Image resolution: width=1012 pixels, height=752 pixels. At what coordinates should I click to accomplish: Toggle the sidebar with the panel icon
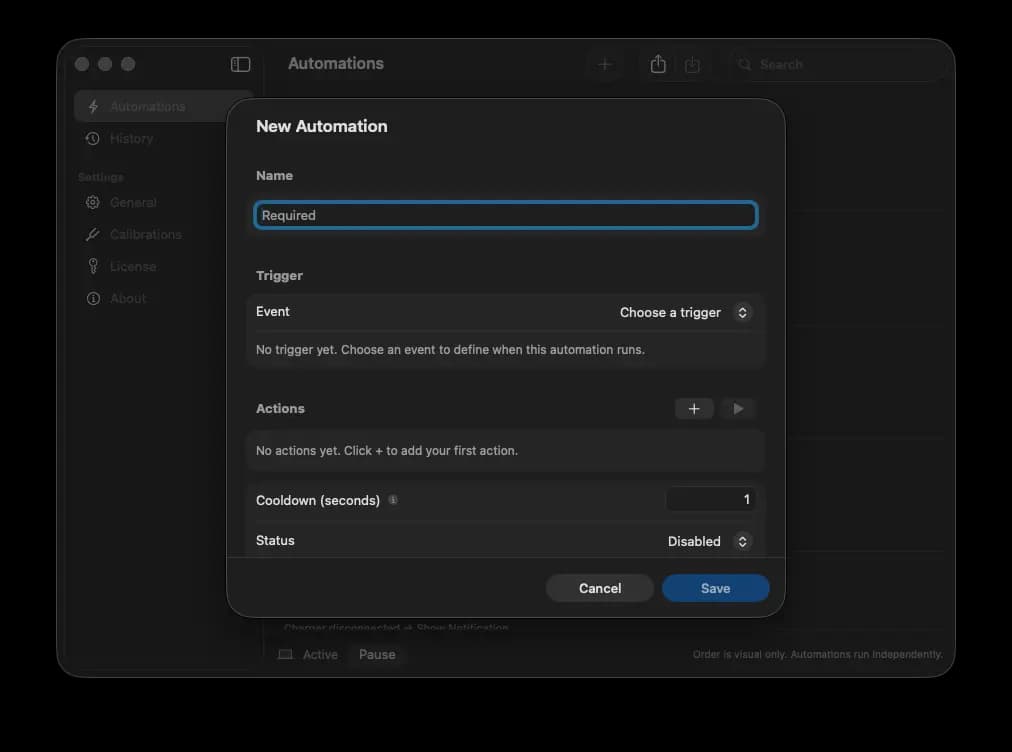(x=240, y=64)
